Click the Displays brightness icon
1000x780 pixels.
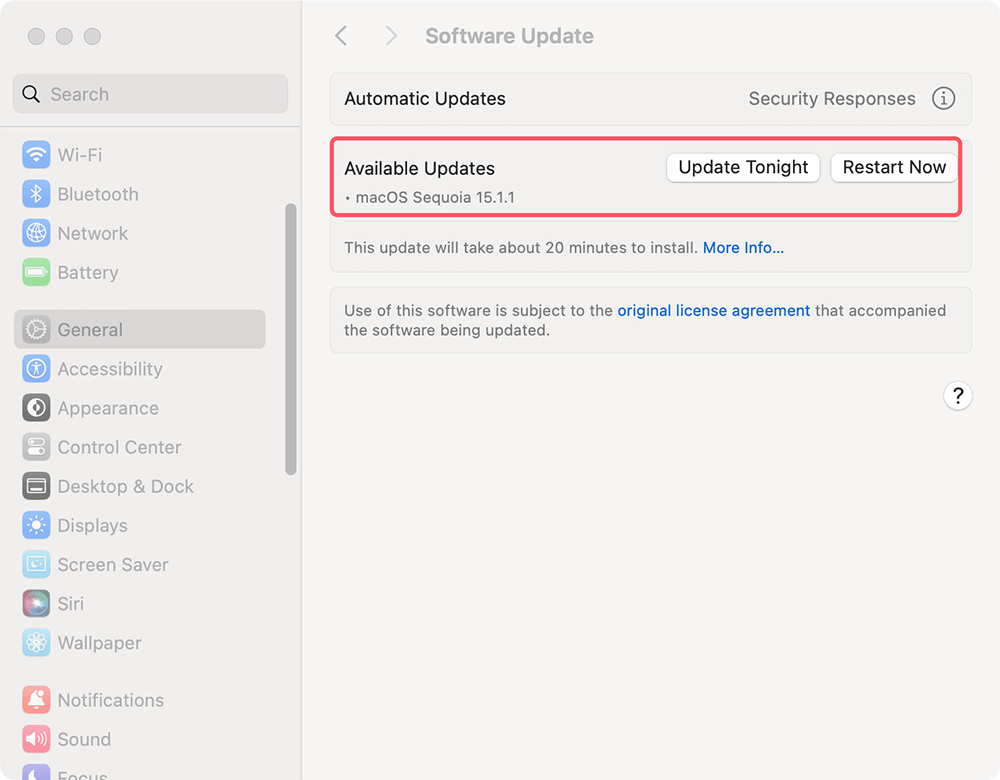(x=35, y=525)
